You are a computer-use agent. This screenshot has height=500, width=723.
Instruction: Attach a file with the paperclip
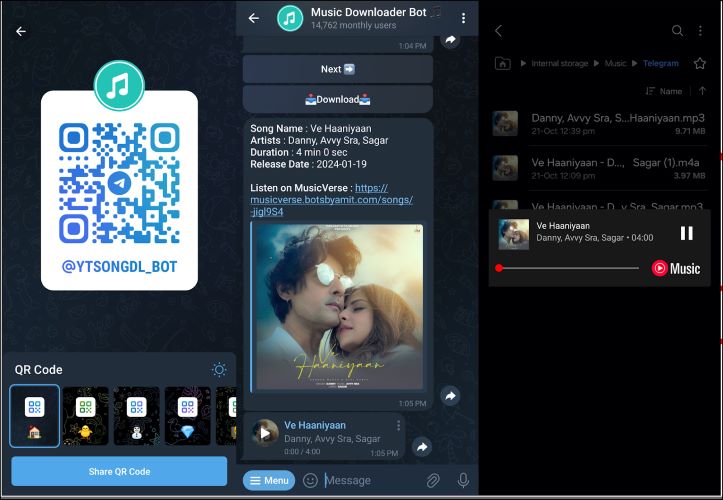click(x=433, y=481)
